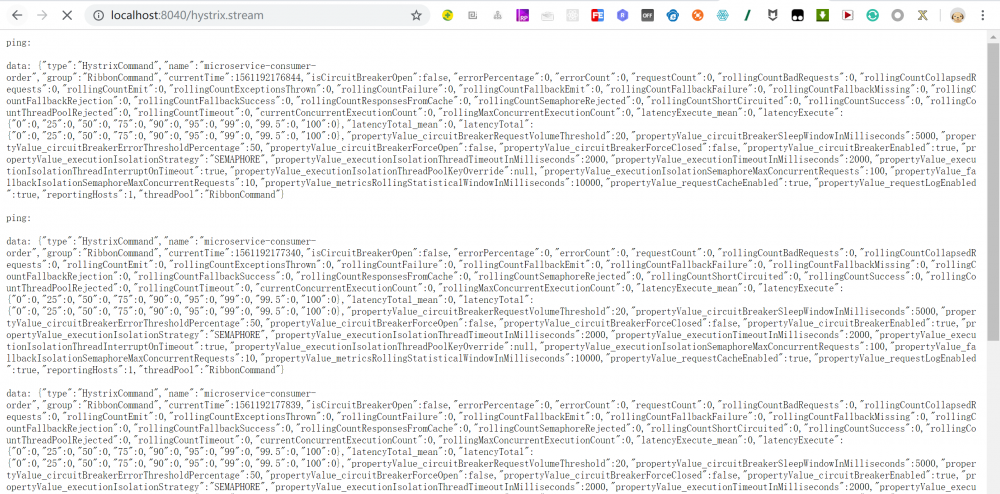Go back to the previous page
This screenshot has width=1000, height=494.
[17, 15]
